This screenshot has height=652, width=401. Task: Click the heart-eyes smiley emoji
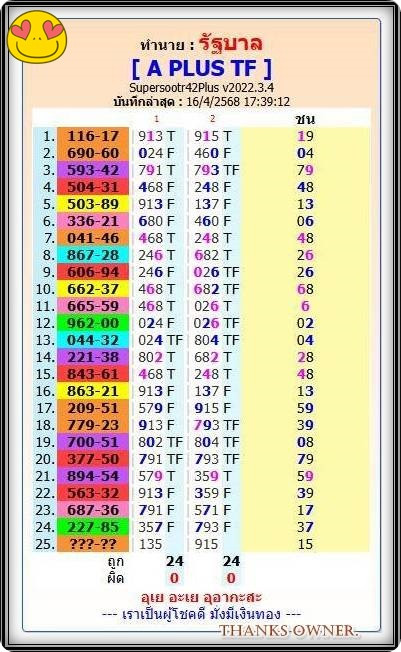[37, 37]
